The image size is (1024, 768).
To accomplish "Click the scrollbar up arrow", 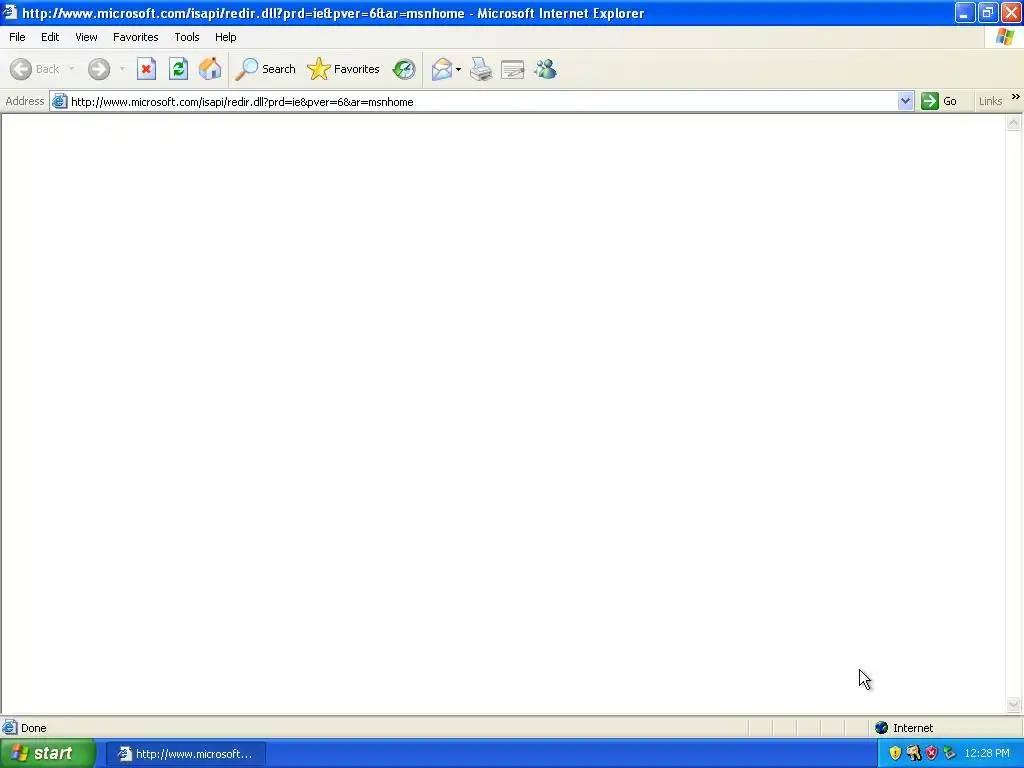I will click(1014, 123).
